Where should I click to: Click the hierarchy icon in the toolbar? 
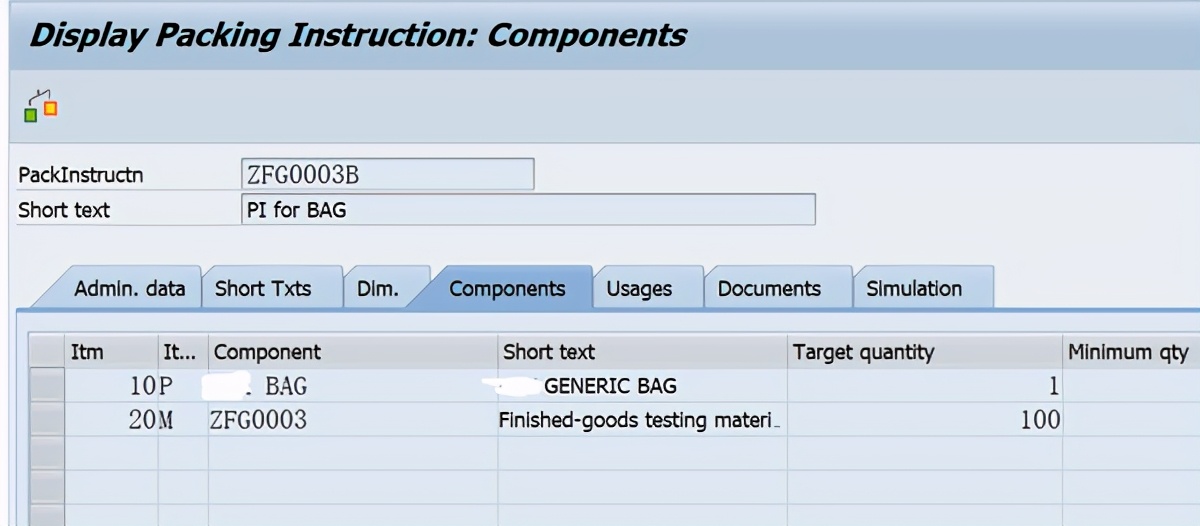(x=41, y=107)
